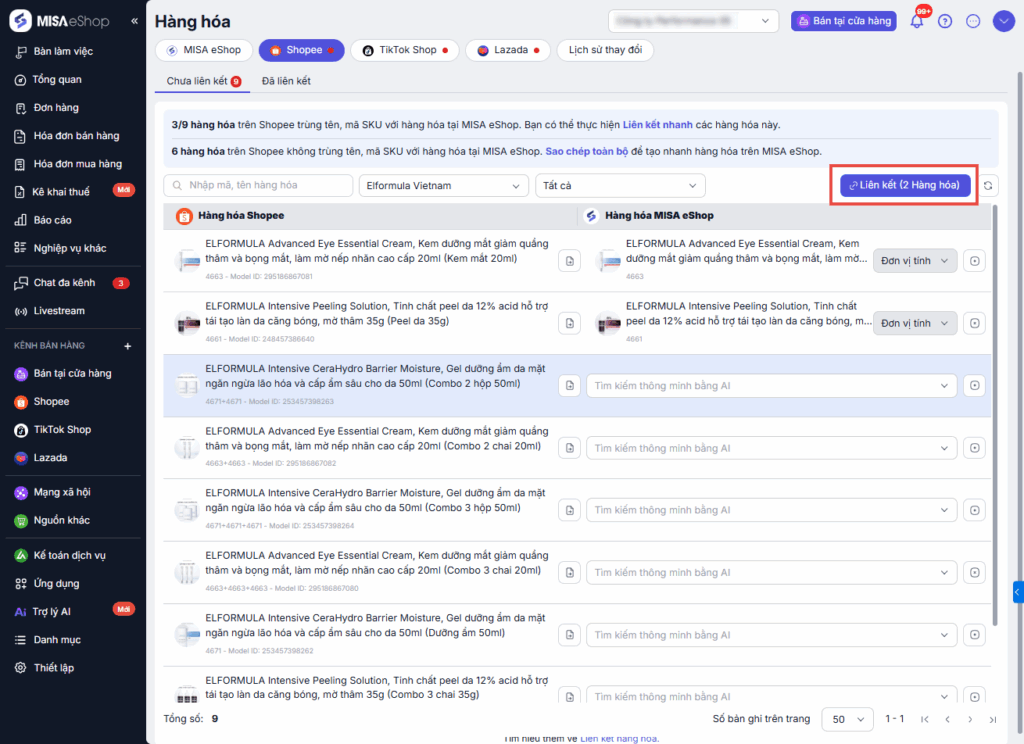Open Đơn hàng in the sidebar

click(x=56, y=108)
